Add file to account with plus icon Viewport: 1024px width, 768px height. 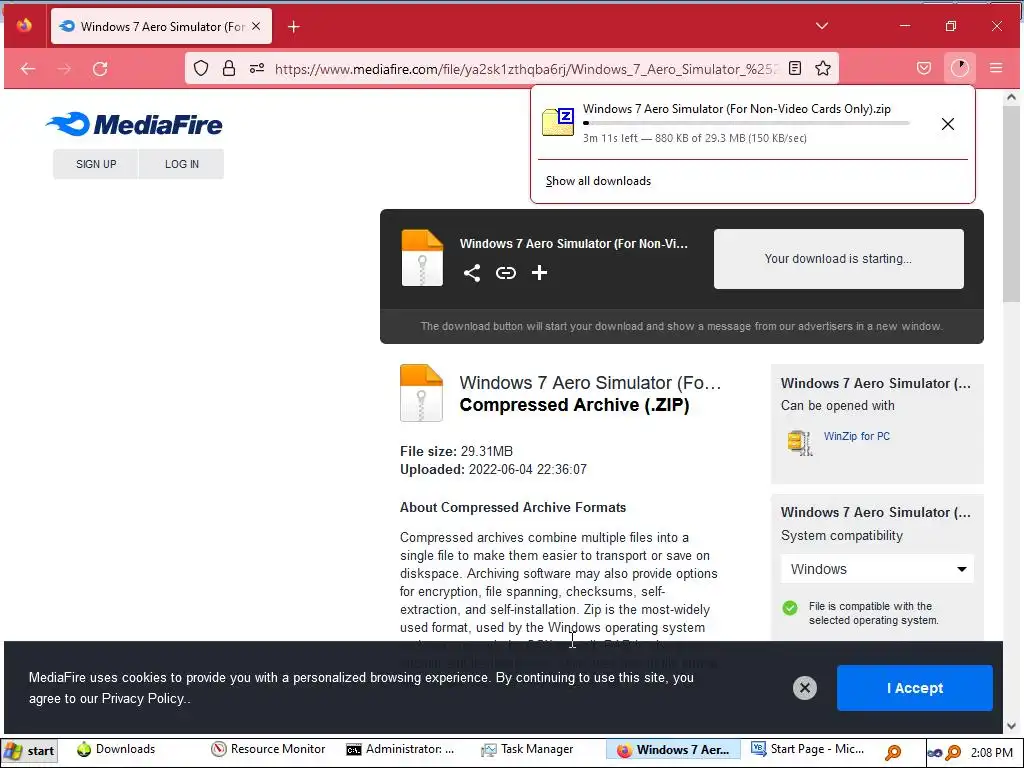coord(539,273)
